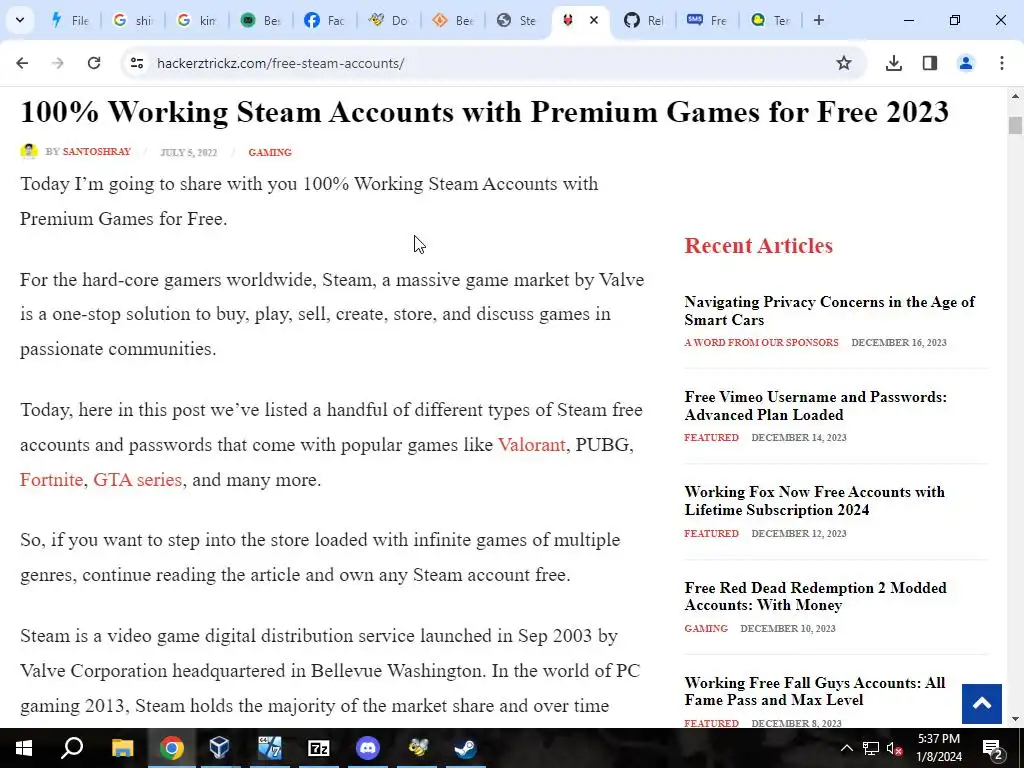Click Chrome icon in taskbar
This screenshot has height=768, width=1024.
172,748
